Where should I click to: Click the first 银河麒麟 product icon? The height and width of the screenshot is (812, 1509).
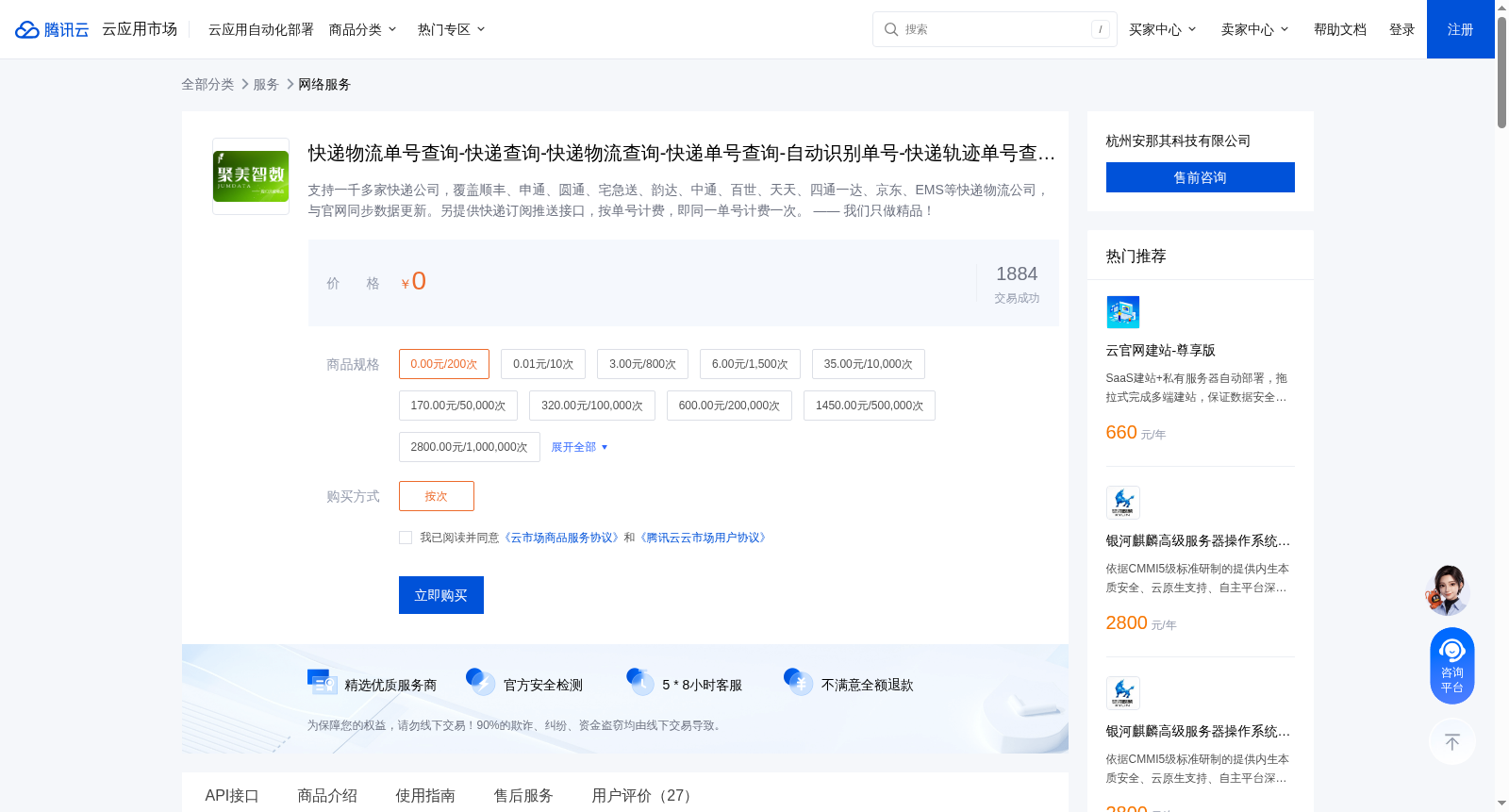[1122, 503]
